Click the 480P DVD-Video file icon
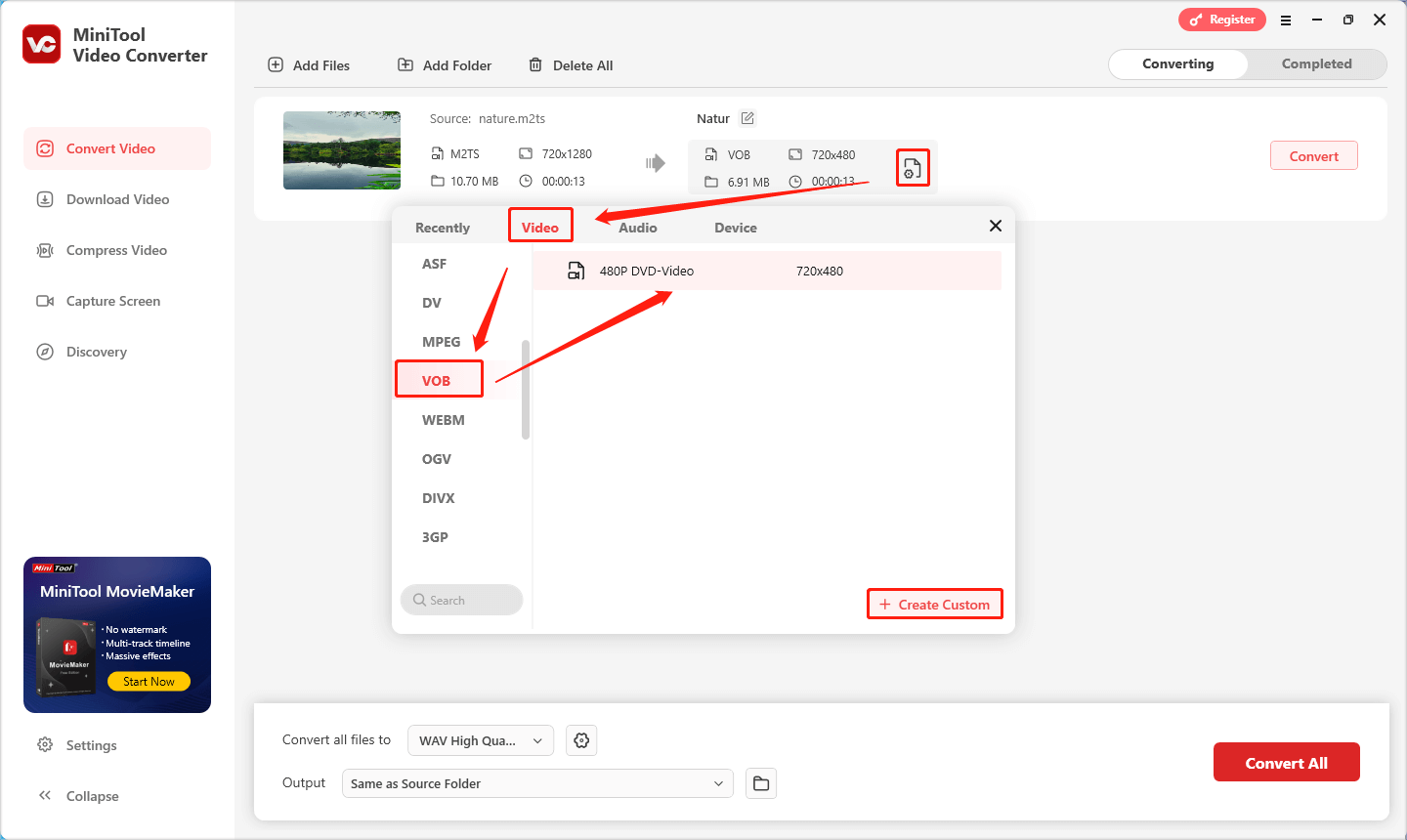Screen dimensions: 1407x840 pyautogui.click(x=576, y=271)
